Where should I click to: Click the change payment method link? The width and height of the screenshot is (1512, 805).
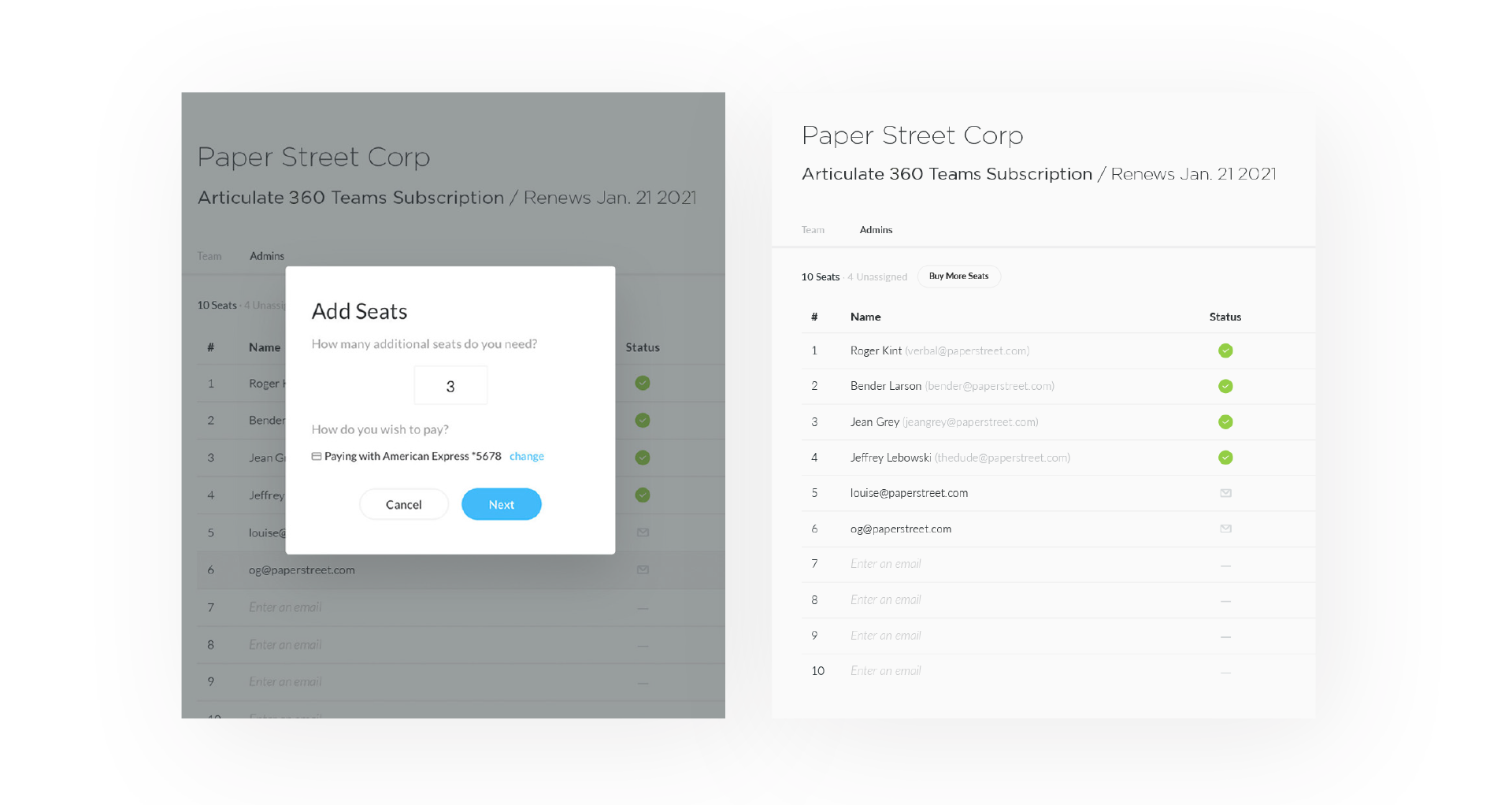pos(526,456)
